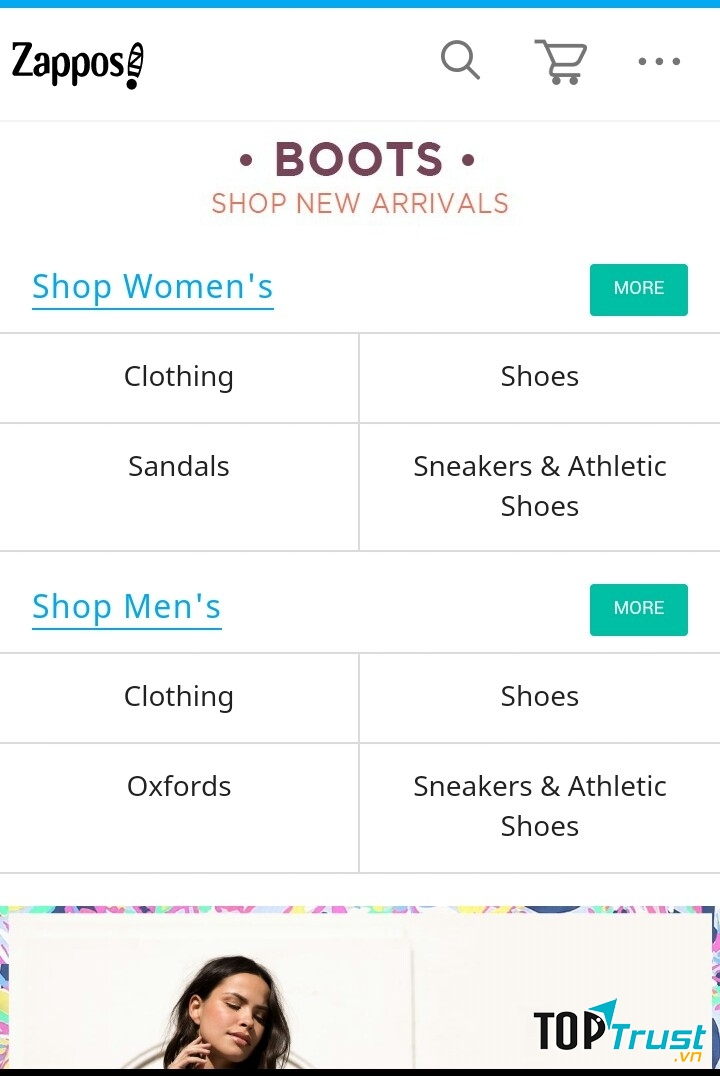Select Clothing under Shop Women's
This screenshot has height=1076, width=720.
click(179, 377)
